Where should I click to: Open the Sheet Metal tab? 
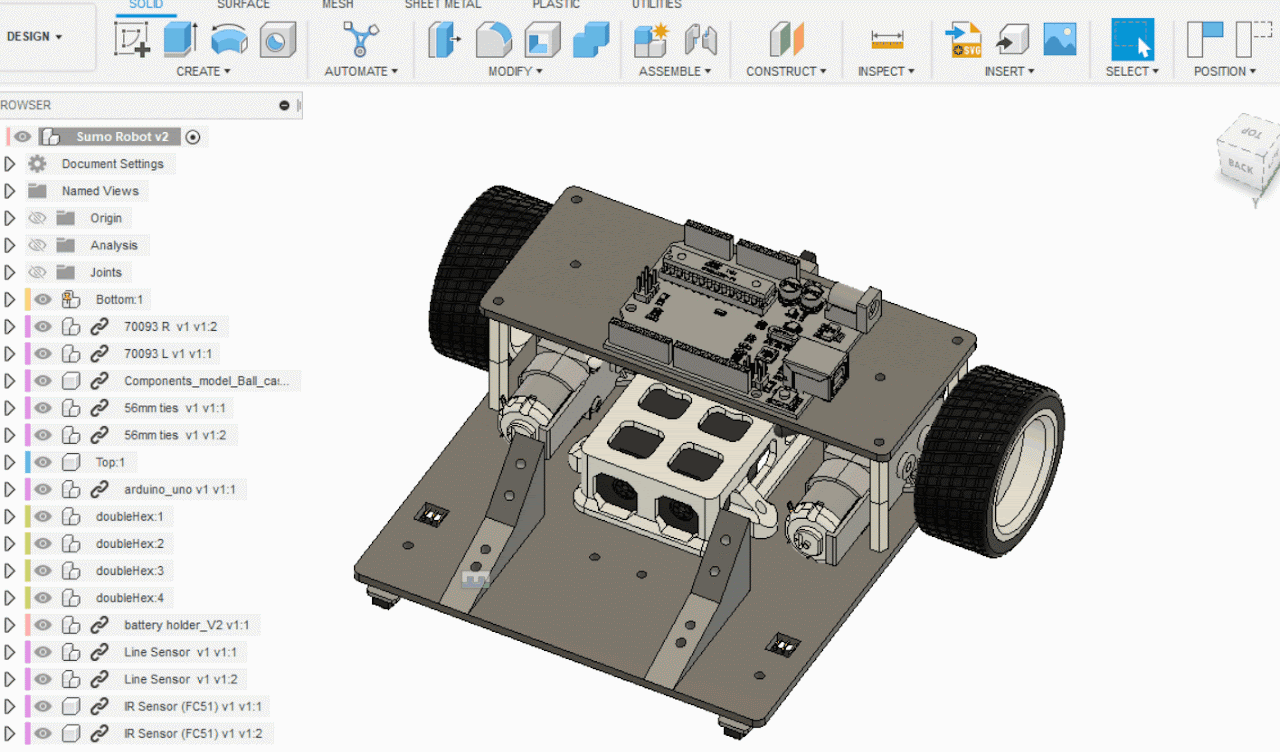(442, 5)
